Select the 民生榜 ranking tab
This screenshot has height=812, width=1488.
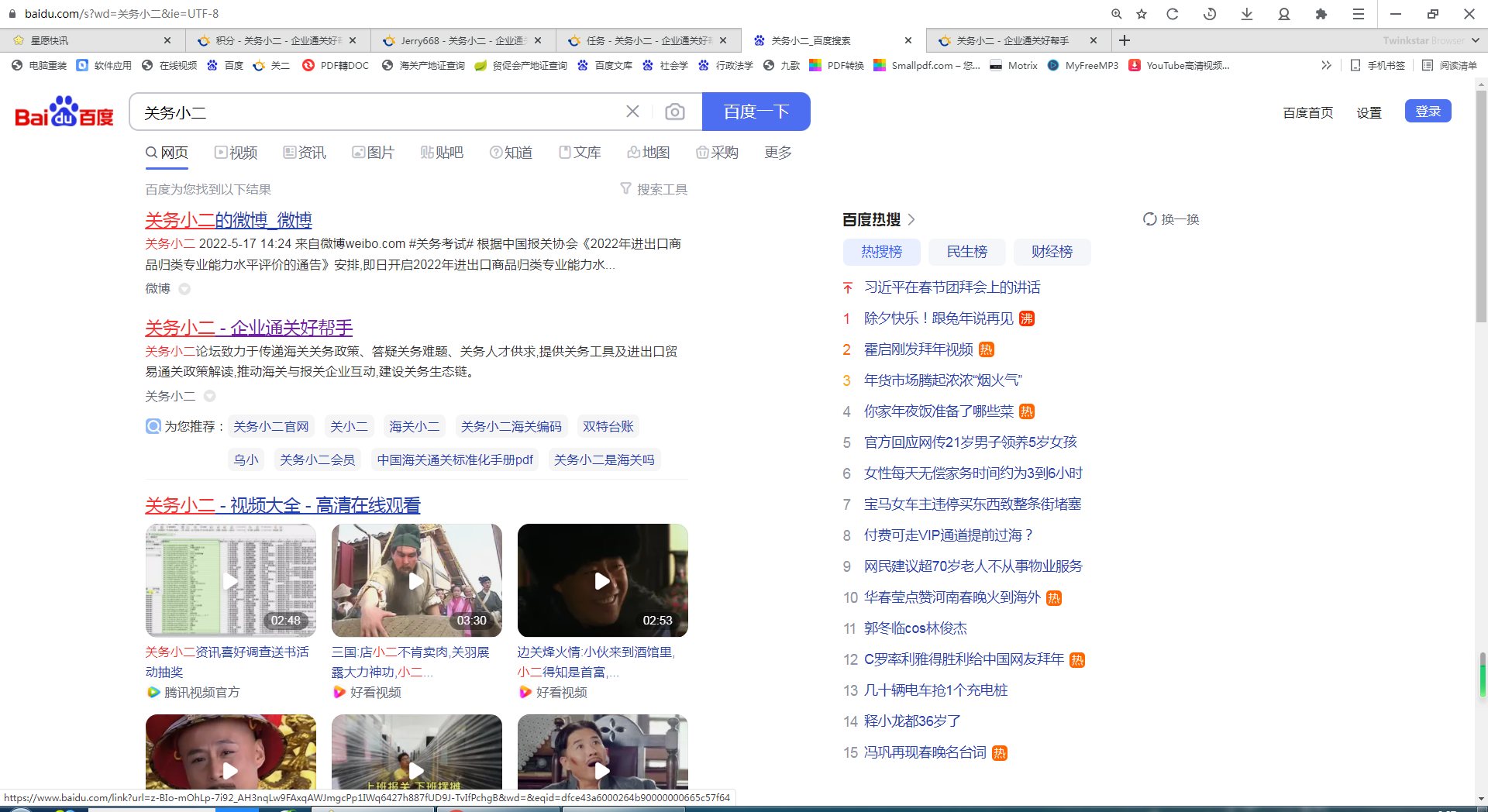(x=966, y=252)
